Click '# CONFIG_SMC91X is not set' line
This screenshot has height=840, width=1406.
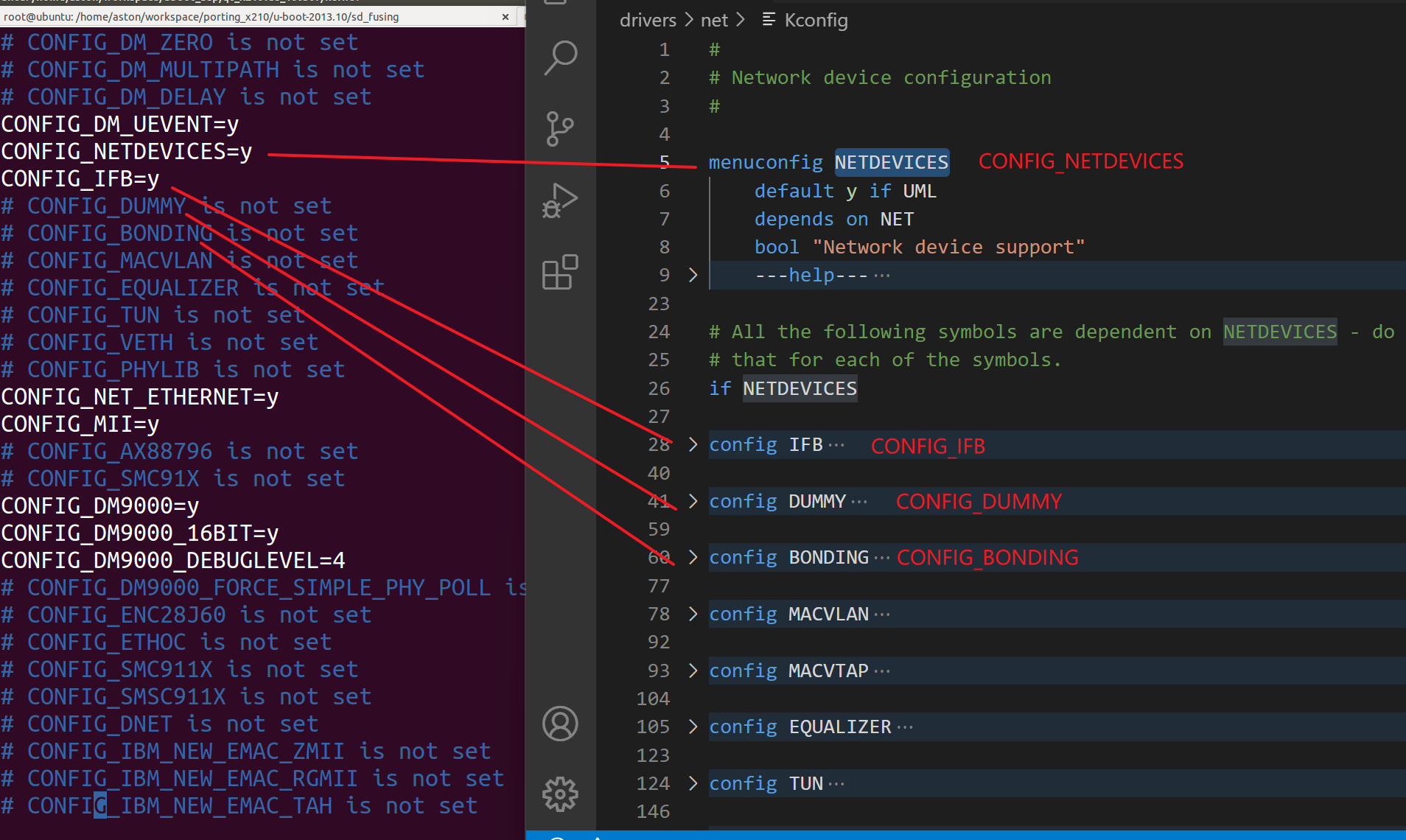173,478
